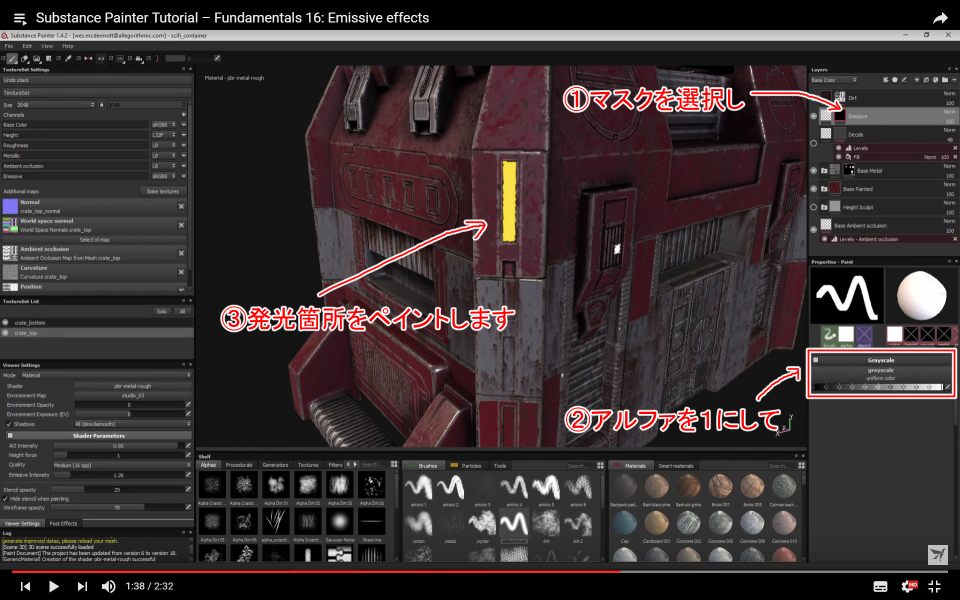Switch to Procedurals shelf tab
The image size is (960, 600).
coord(239,465)
